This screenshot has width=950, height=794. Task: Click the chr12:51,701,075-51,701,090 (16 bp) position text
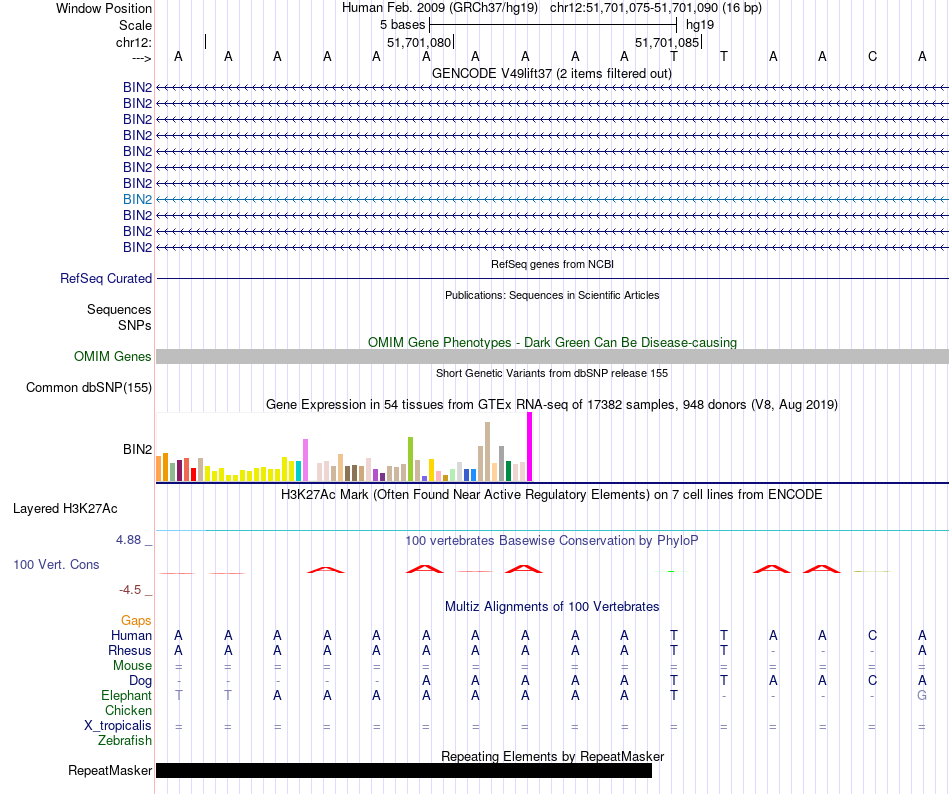click(x=656, y=8)
